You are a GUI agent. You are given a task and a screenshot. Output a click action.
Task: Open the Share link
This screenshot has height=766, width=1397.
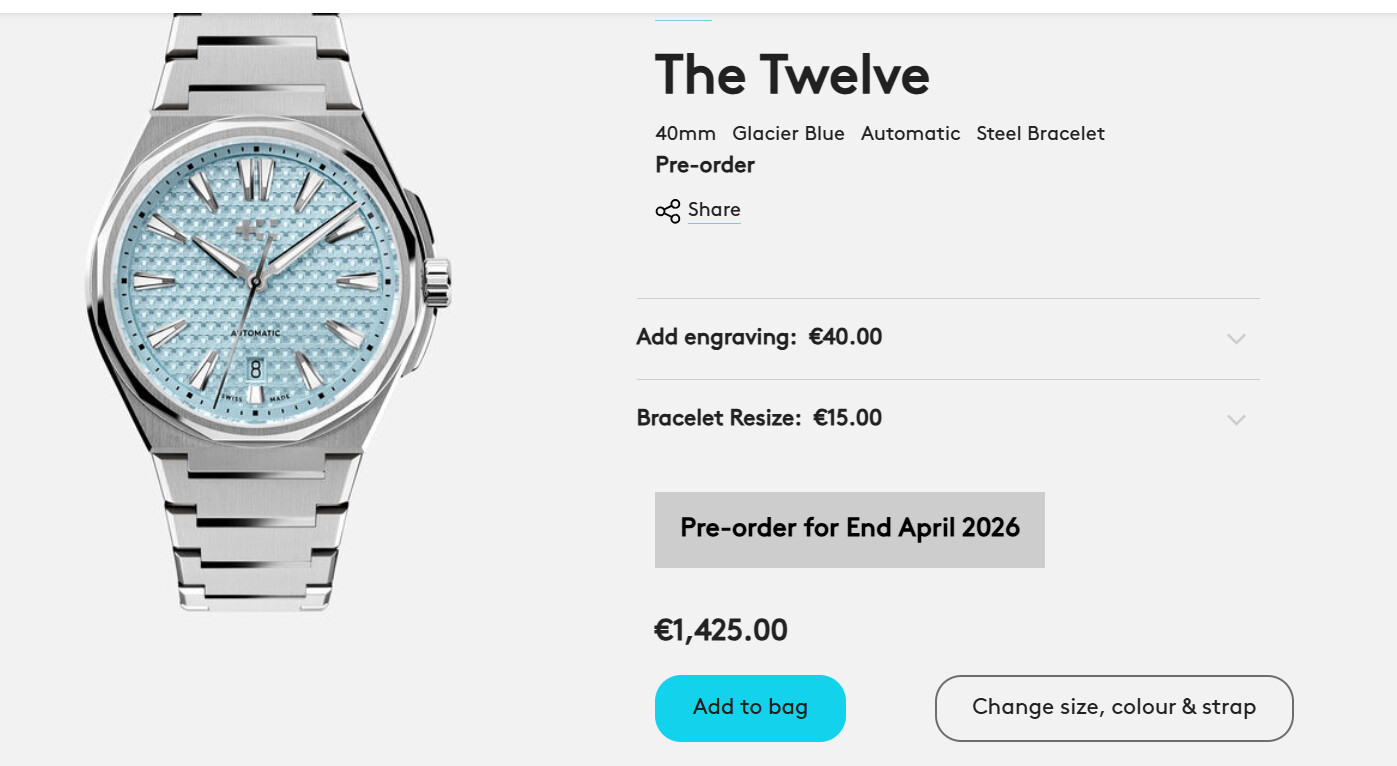tap(714, 210)
